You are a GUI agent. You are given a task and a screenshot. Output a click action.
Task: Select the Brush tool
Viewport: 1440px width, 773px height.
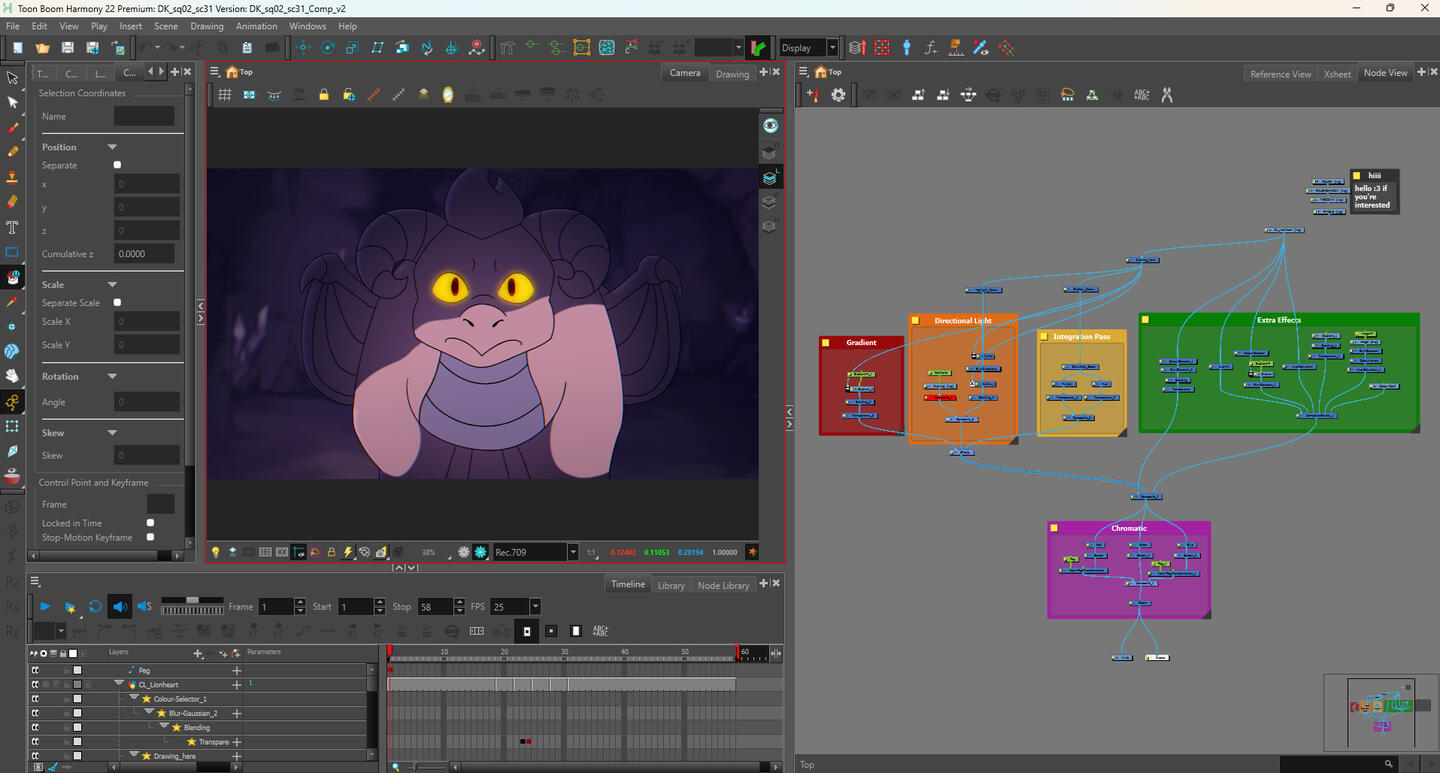click(12, 127)
